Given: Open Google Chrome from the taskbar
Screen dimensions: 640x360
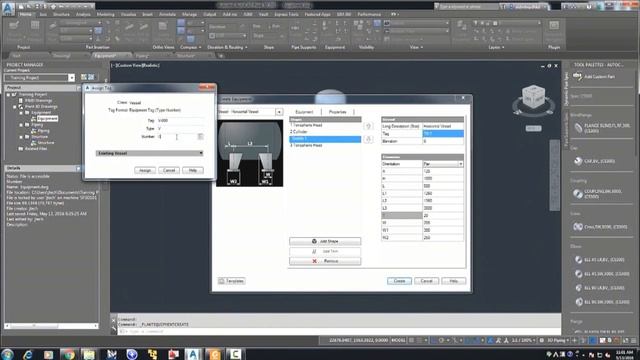Looking at the screenshot, I should [x=69, y=354].
